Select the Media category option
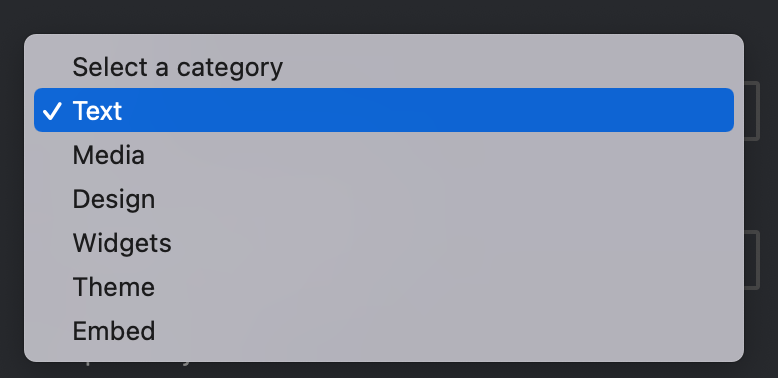The height and width of the screenshot is (378, 778). tap(384, 155)
